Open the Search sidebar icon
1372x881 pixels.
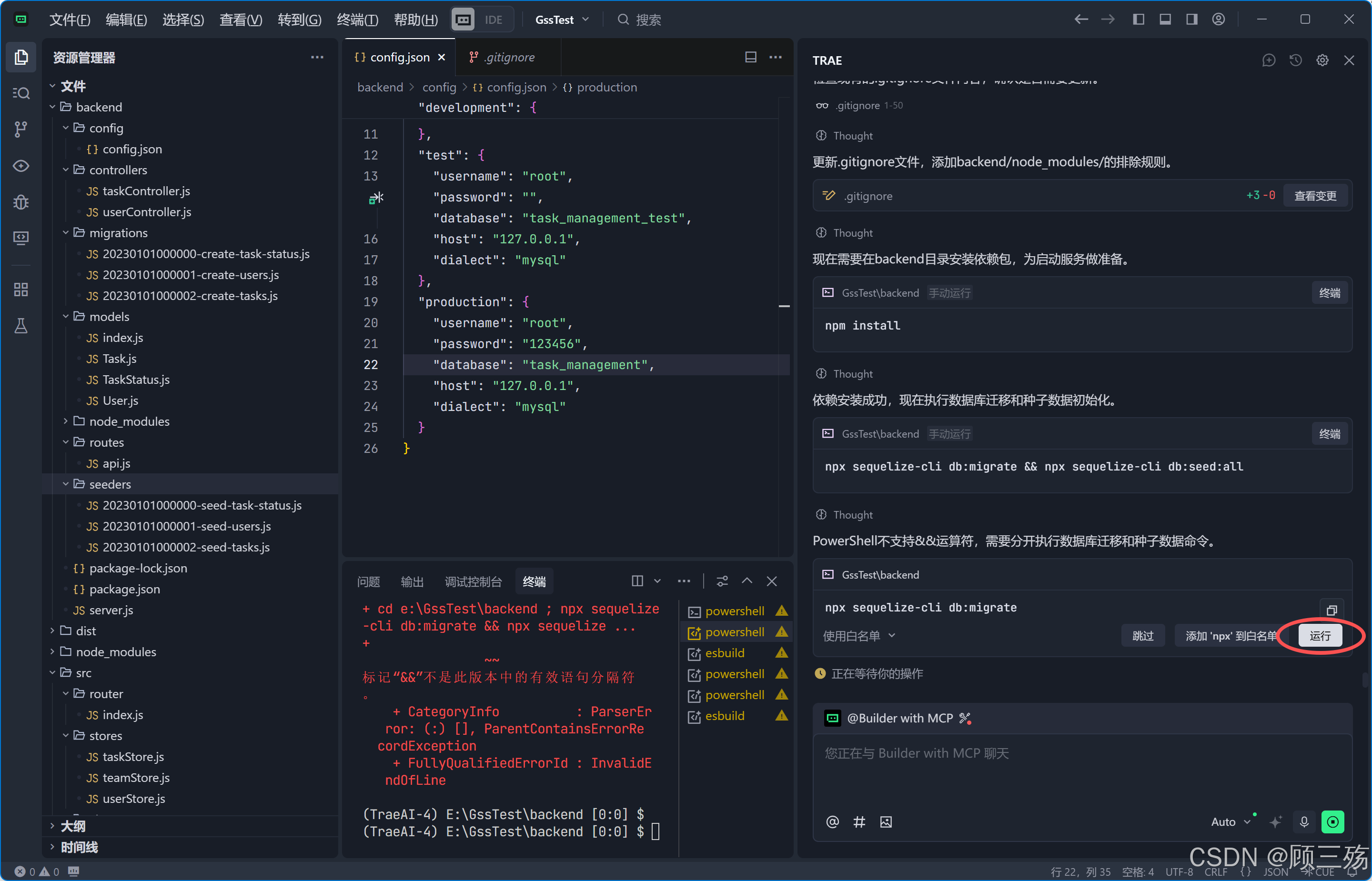click(x=21, y=93)
